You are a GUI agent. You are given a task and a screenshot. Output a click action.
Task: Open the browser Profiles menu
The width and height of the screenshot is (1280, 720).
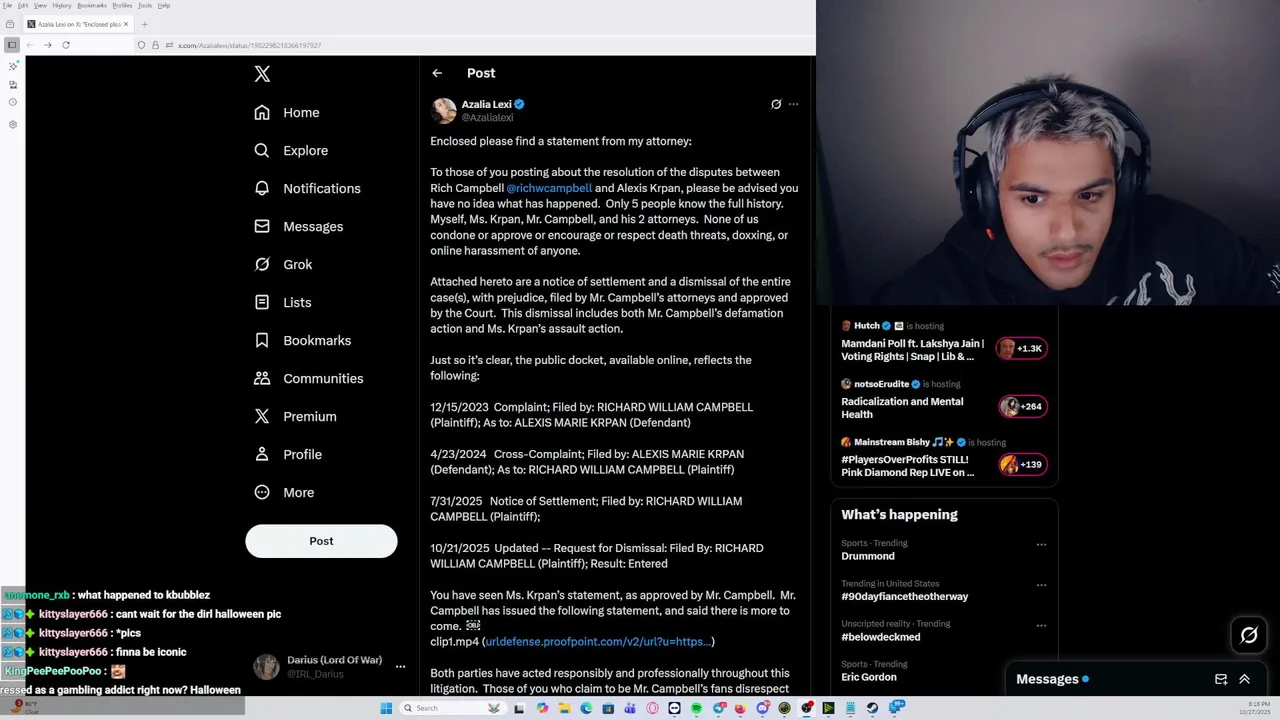(122, 5)
